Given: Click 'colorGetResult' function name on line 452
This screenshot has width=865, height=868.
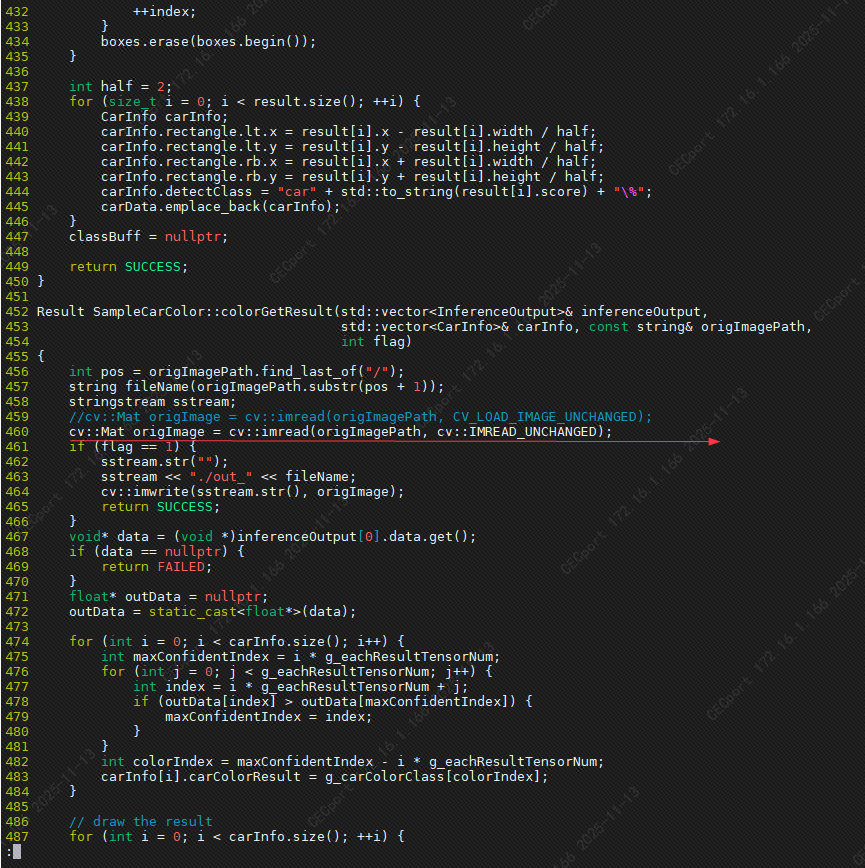Looking at the screenshot, I should coord(277,312).
